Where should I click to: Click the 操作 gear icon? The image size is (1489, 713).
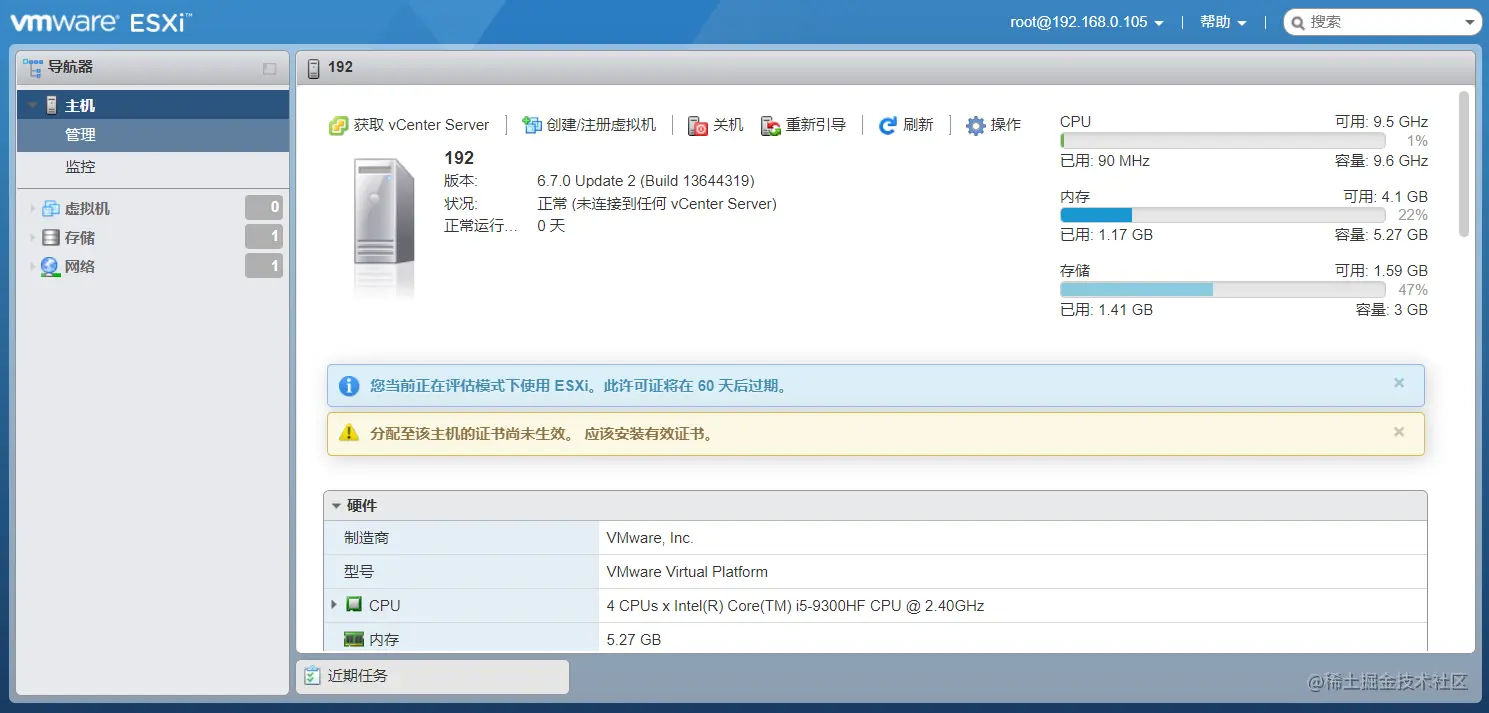coord(976,125)
